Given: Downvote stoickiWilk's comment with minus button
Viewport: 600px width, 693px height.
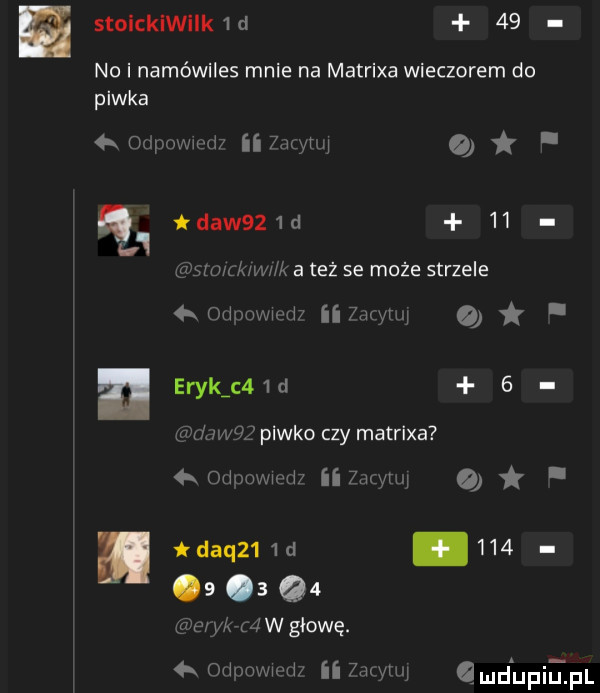Looking at the screenshot, I should [x=554, y=23].
